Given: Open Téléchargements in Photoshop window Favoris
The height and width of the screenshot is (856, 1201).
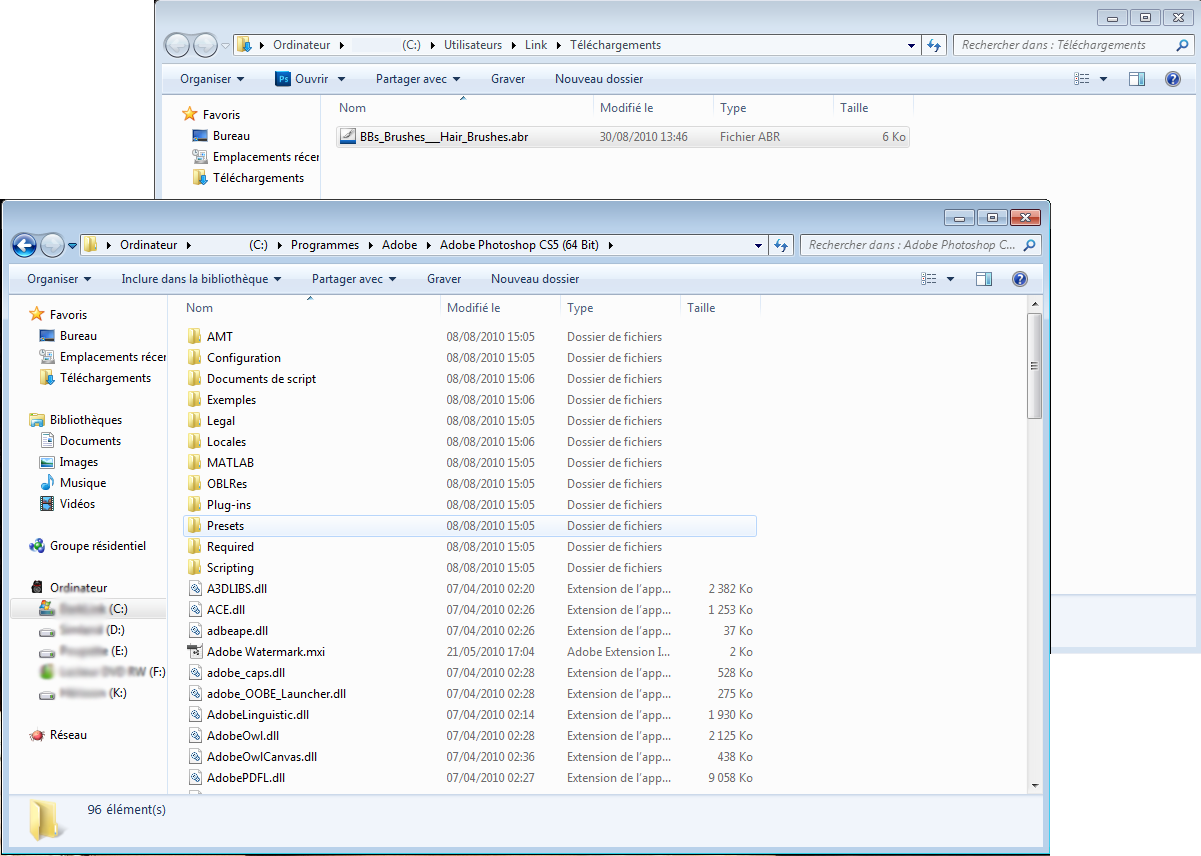Looking at the screenshot, I should [x=105, y=378].
